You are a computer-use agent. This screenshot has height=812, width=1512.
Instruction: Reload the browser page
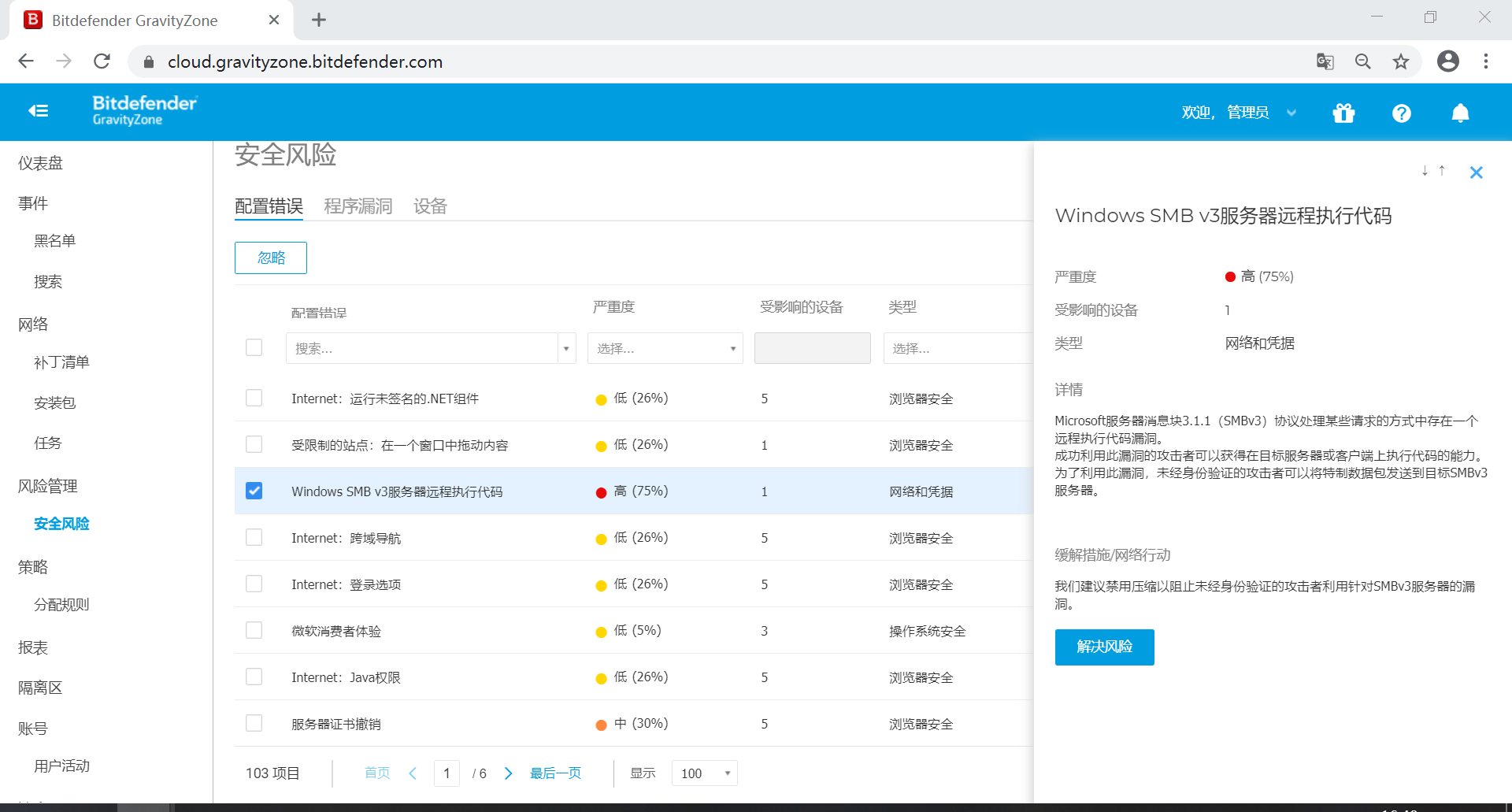pos(102,61)
